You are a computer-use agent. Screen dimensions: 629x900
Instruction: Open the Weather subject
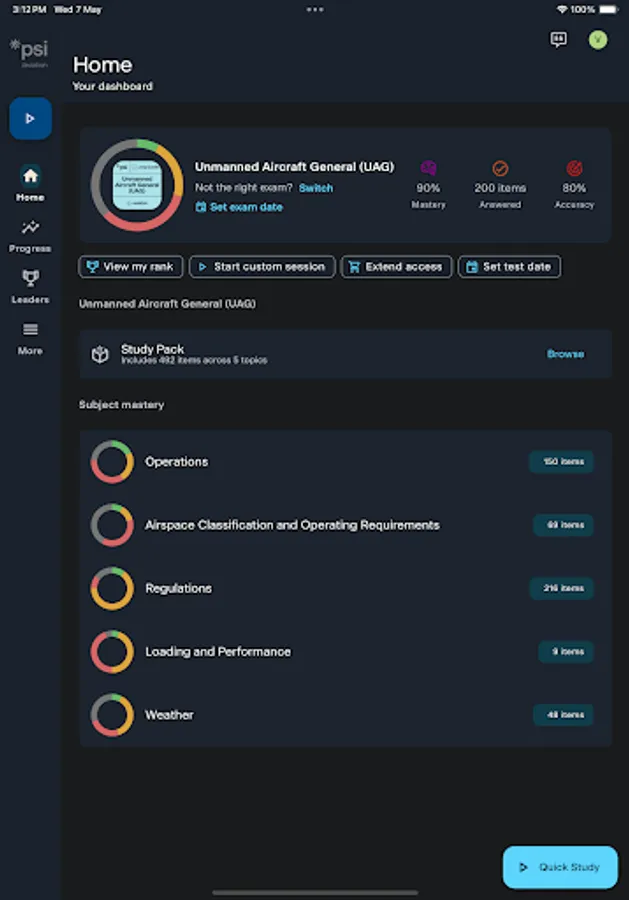click(x=345, y=715)
